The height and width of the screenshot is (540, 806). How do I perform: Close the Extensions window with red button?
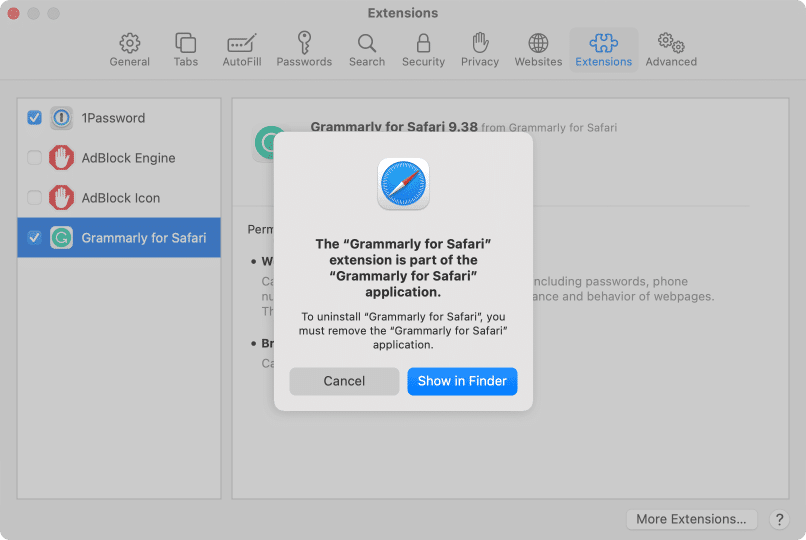(13, 13)
